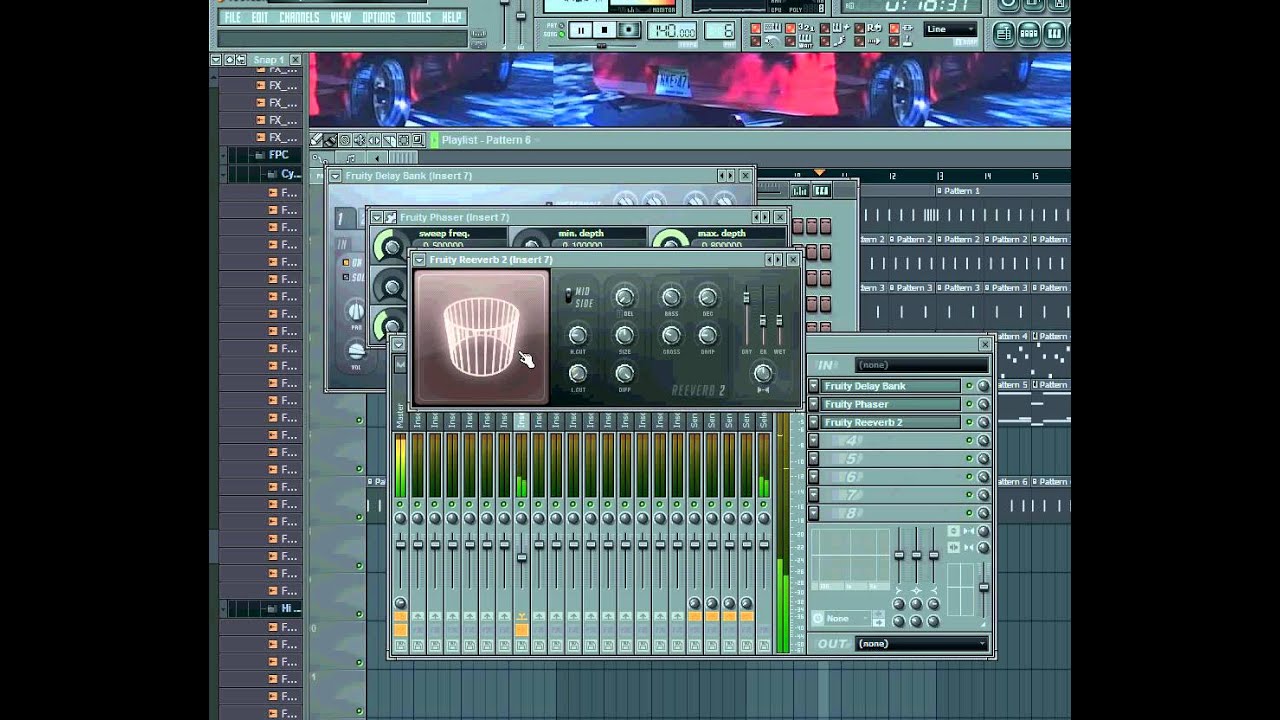Click previous preset arrow in Fruity Phaser
1280x720 pixels.
[x=757, y=217]
